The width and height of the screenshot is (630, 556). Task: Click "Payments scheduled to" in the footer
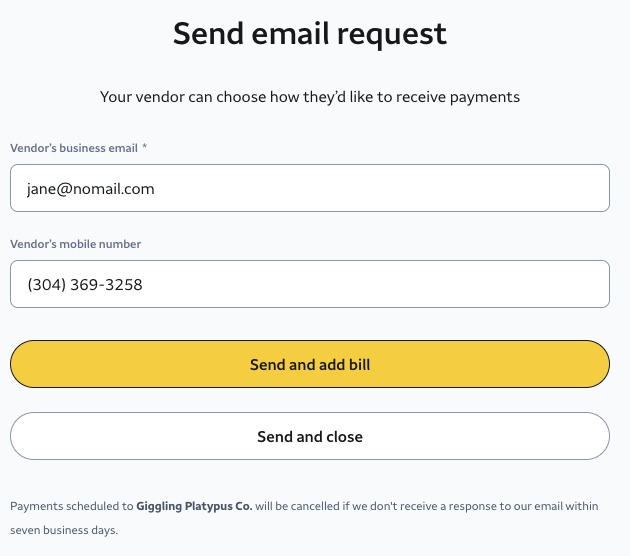pyautogui.click(x=71, y=506)
